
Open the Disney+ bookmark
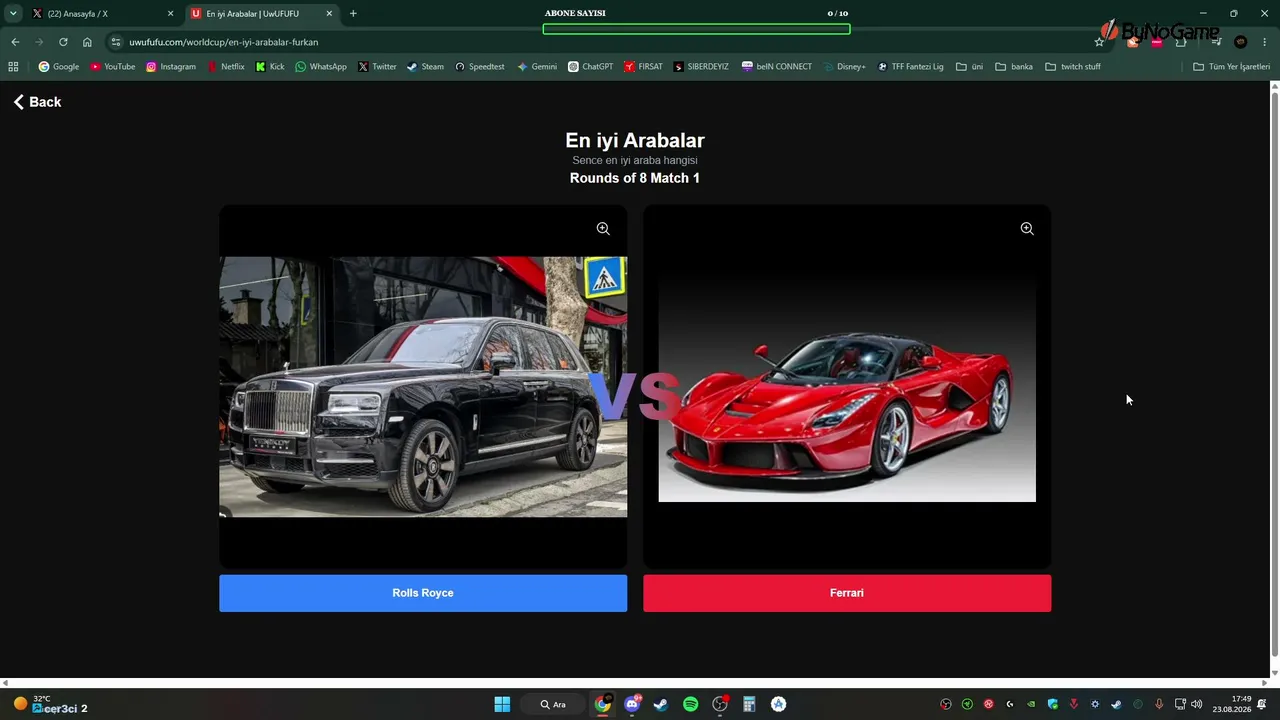[845, 67]
